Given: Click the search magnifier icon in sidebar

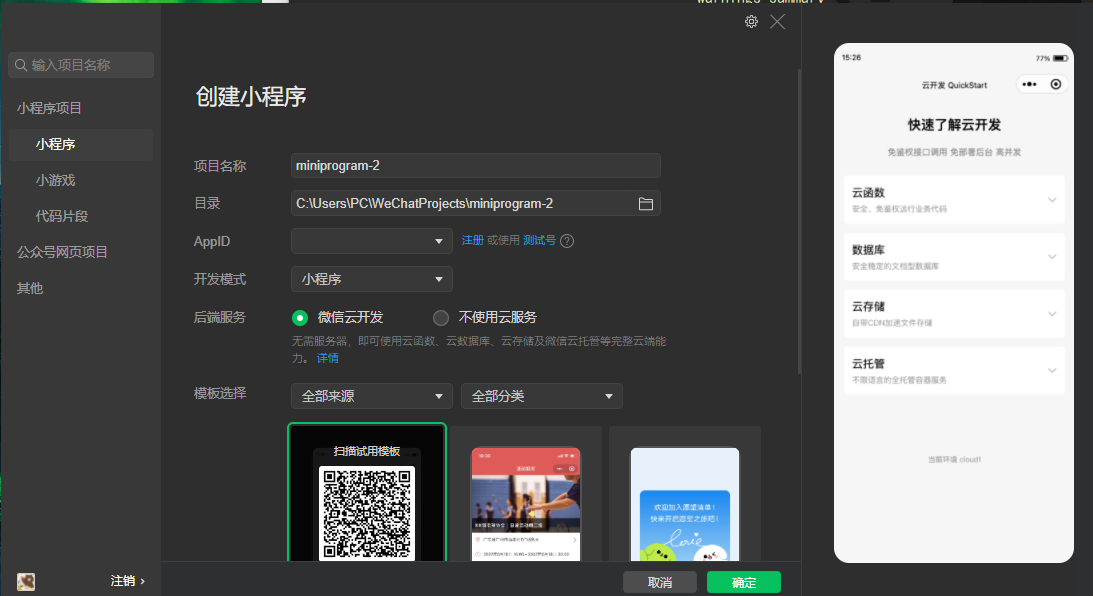Looking at the screenshot, I should (21, 65).
